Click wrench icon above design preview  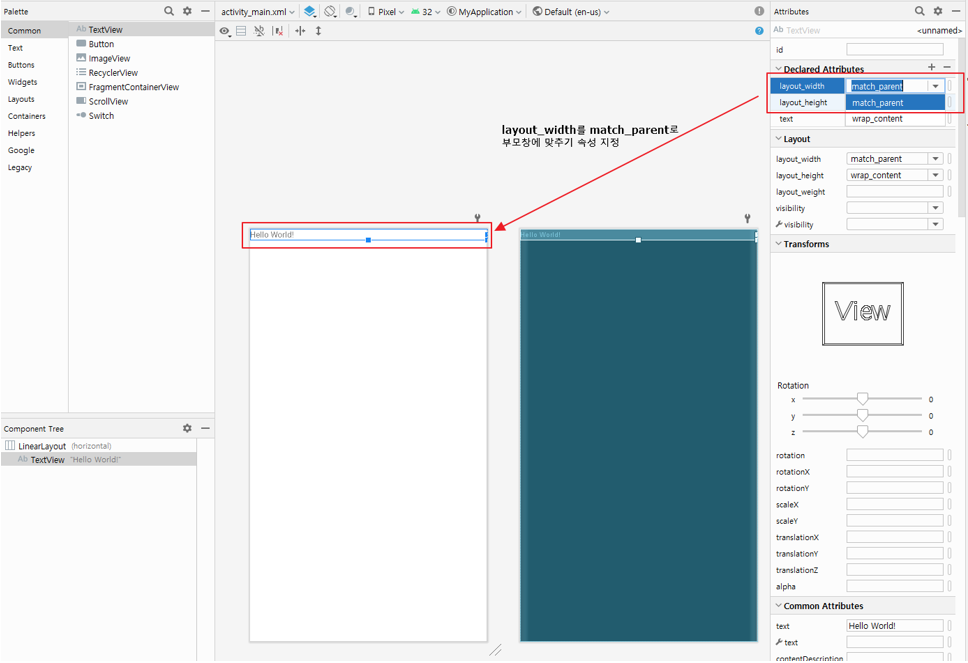(x=477, y=218)
